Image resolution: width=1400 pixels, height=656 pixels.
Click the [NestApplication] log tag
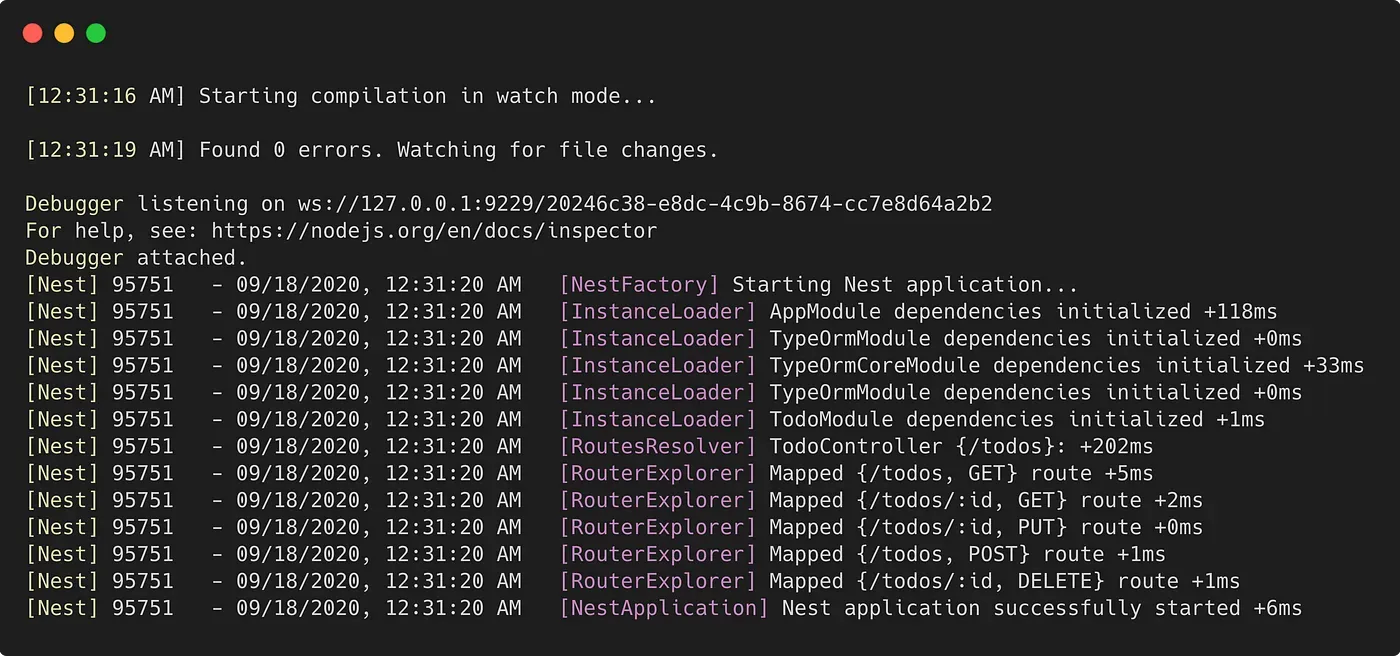coord(664,608)
